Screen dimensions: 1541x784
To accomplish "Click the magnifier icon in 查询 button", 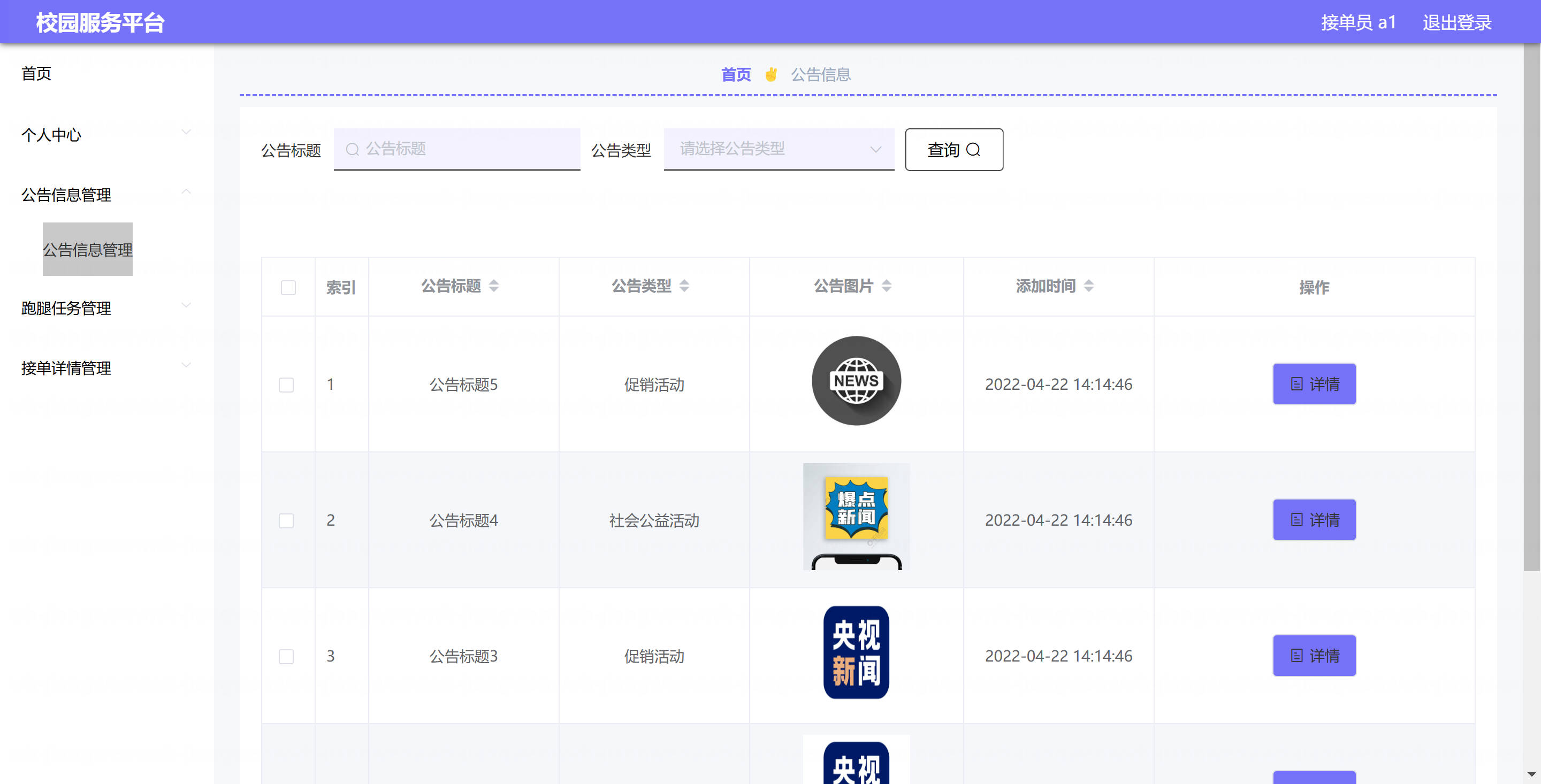I will [973, 150].
